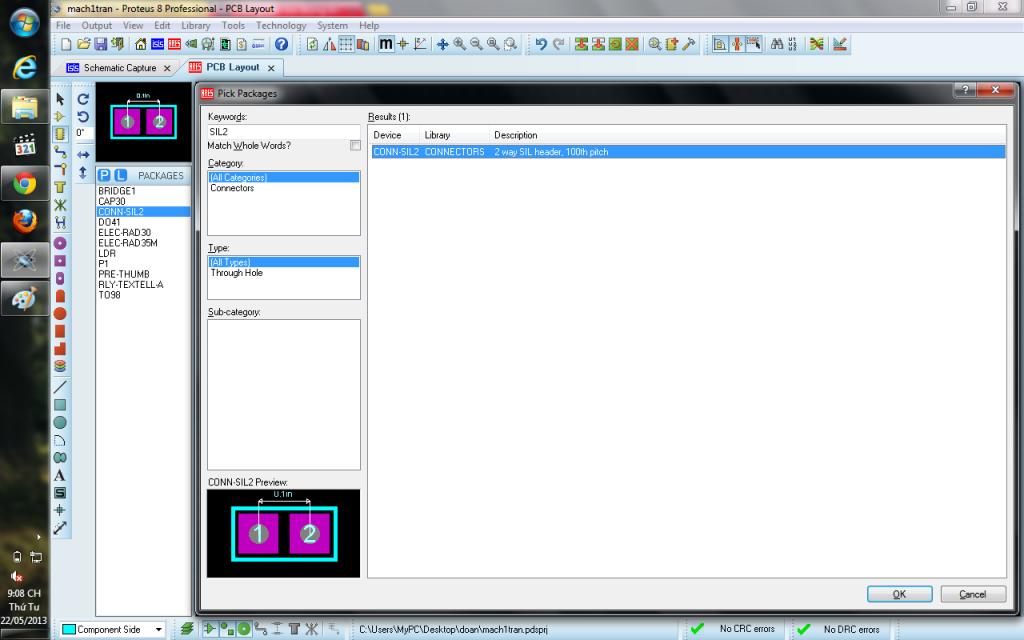Click the Undo arrow icon
The image size is (1024, 640).
(x=541, y=44)
